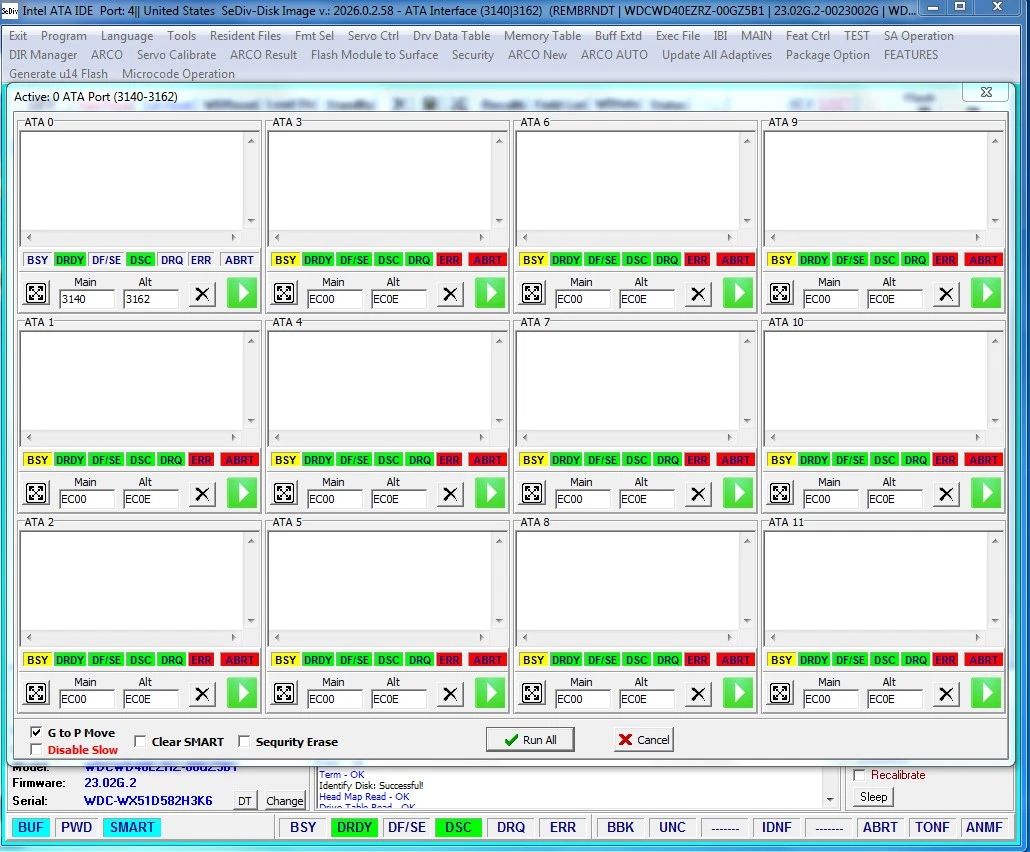This screenshot has width=1030, height=852.
Task: Edit ATA 5 Alt port field EC0E
Action: point(398,699)
